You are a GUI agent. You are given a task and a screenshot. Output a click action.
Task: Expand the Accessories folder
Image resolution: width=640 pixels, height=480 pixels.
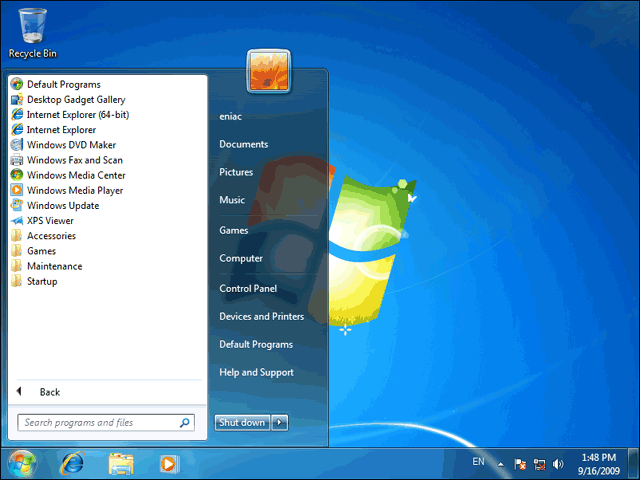43,236
